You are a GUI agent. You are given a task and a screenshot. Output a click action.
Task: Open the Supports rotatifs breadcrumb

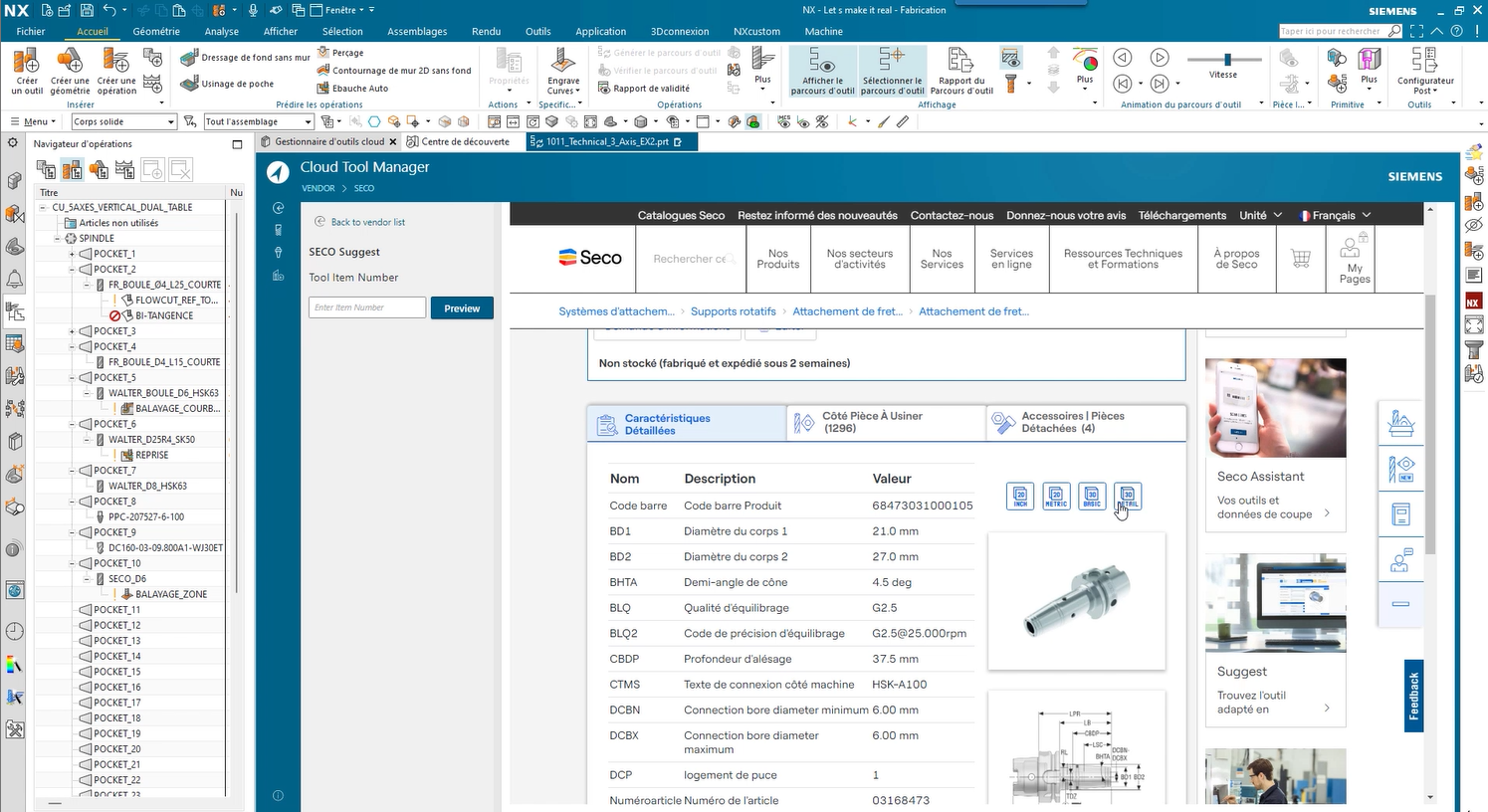tap(734, 311)
